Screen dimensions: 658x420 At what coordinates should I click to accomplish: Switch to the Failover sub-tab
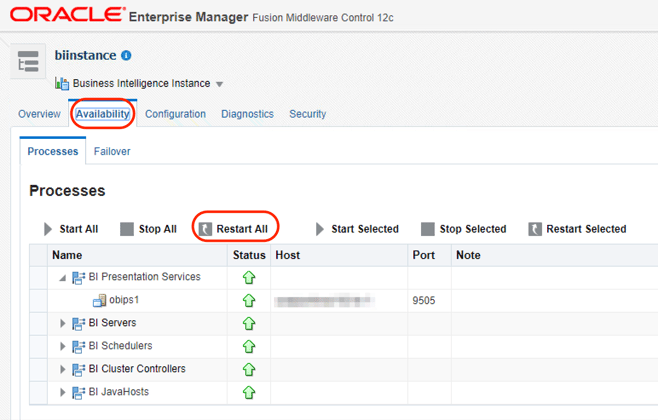[112, 151]
